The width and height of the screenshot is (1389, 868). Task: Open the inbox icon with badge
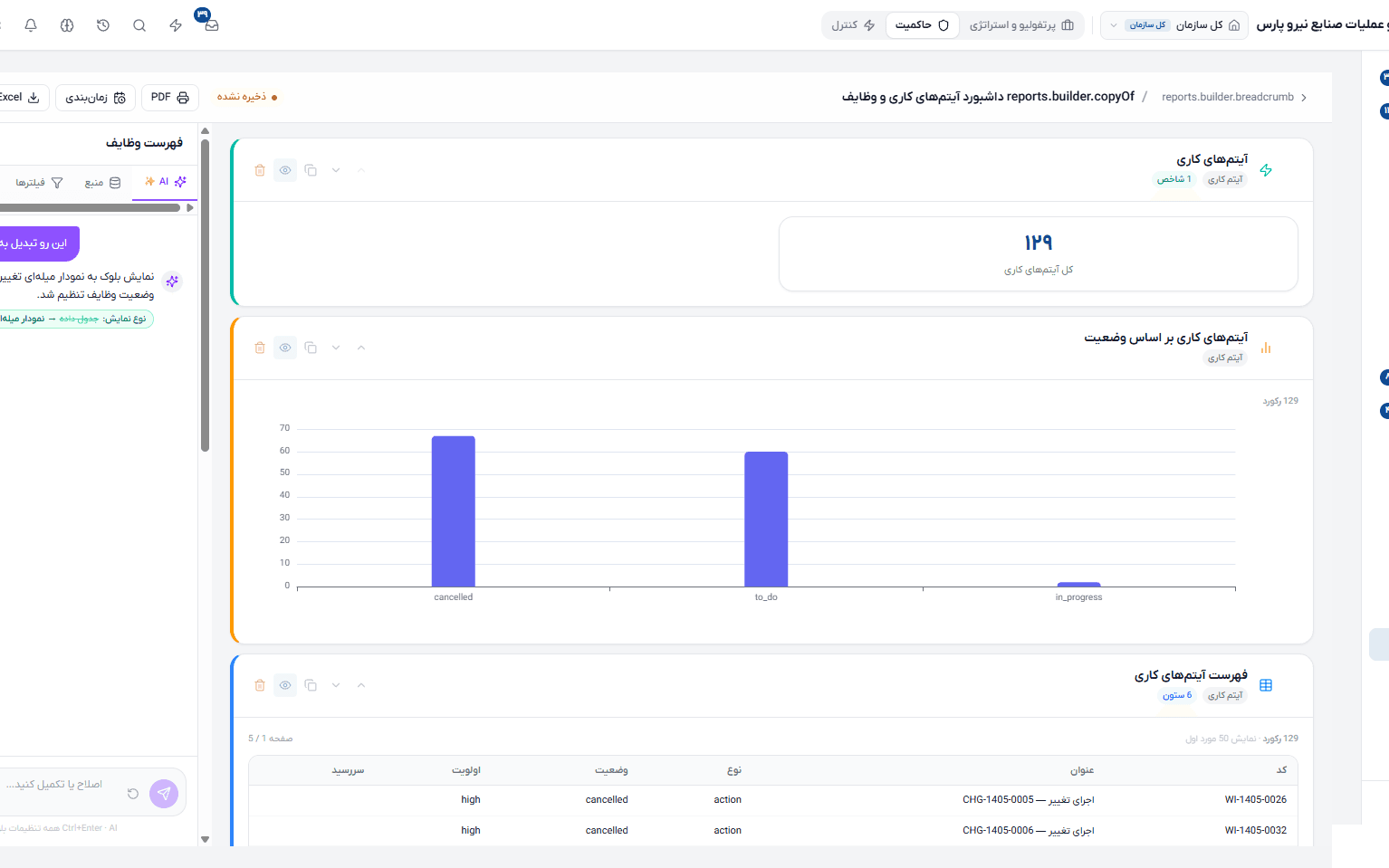[211, 25]
